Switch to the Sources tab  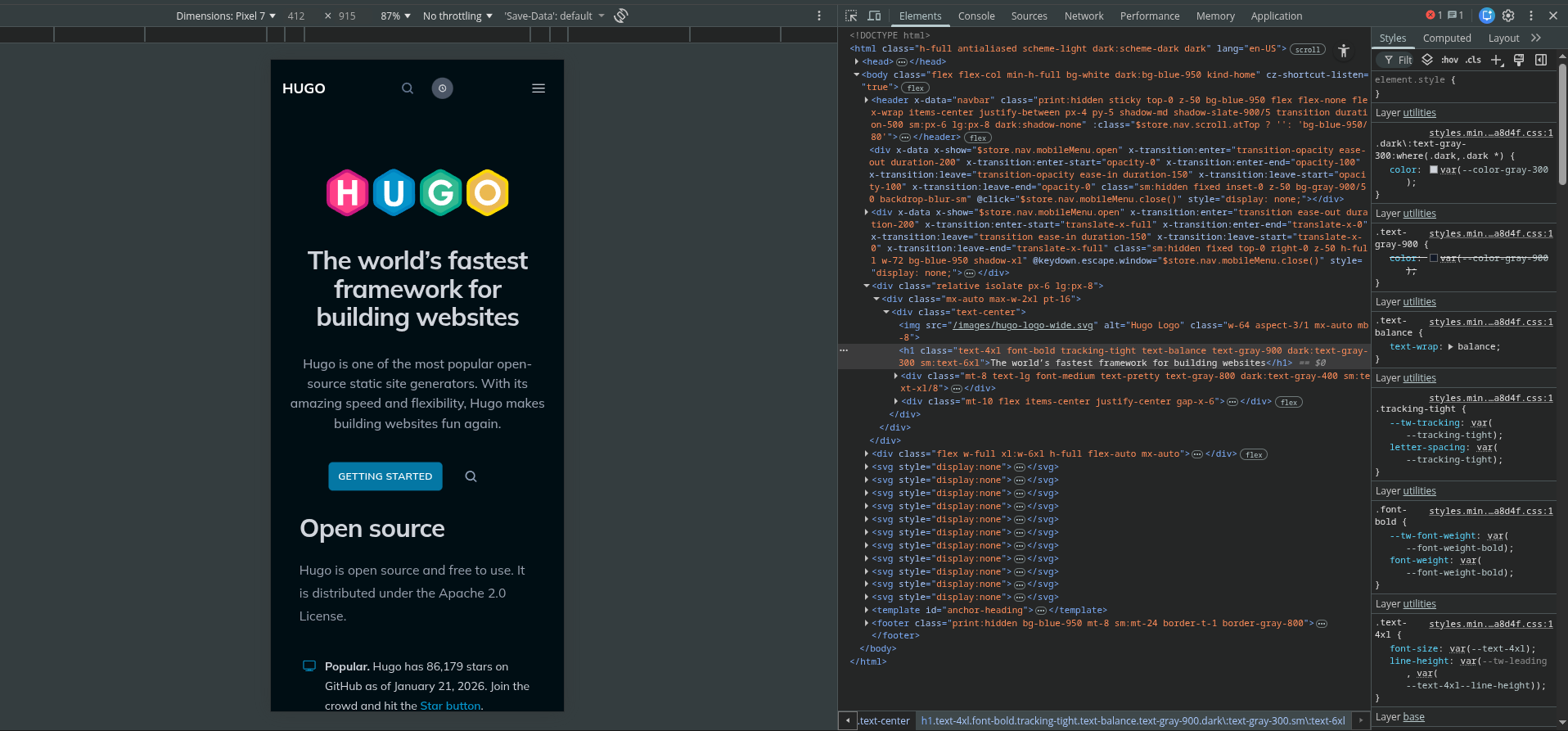point(1029,16)
